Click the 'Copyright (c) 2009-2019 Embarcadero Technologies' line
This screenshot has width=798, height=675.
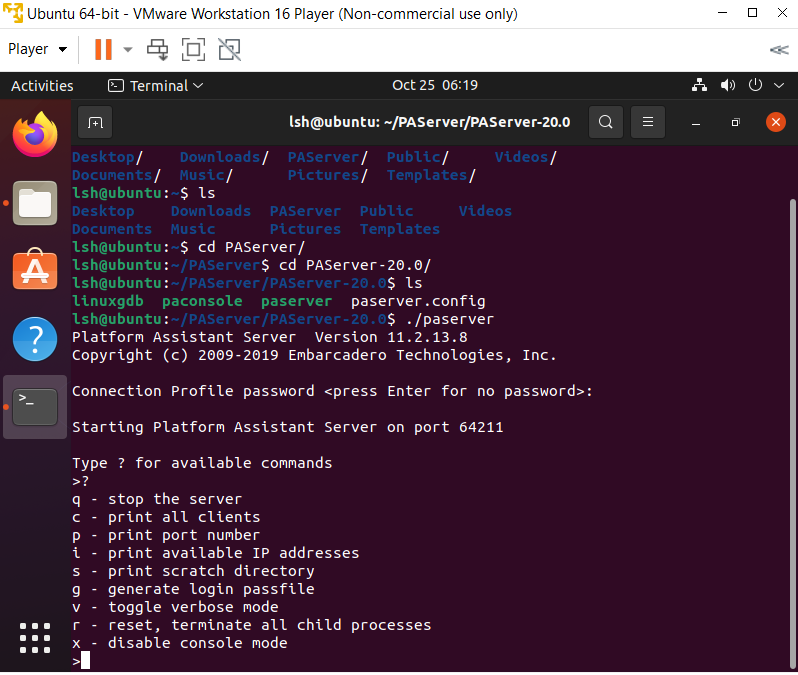click(315, 355)
